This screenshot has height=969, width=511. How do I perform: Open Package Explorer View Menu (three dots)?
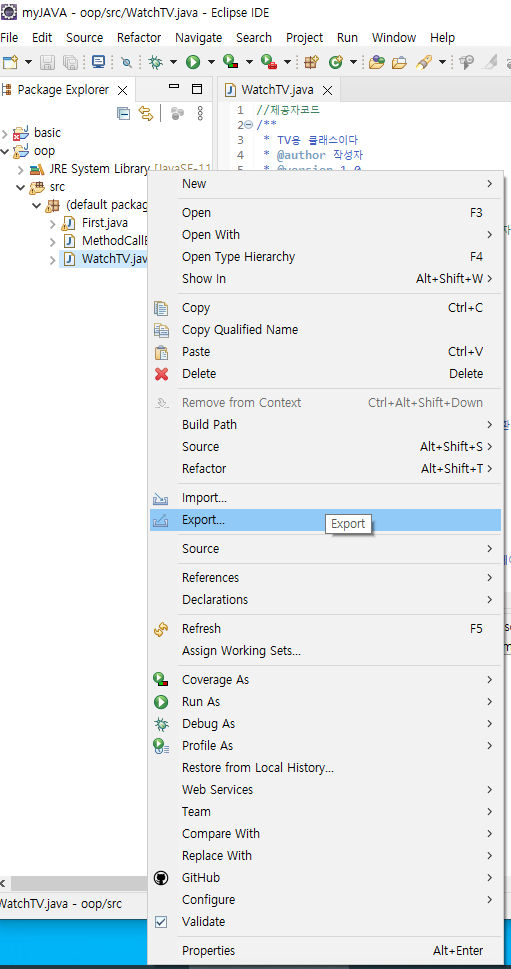click(x=200, y=113)
